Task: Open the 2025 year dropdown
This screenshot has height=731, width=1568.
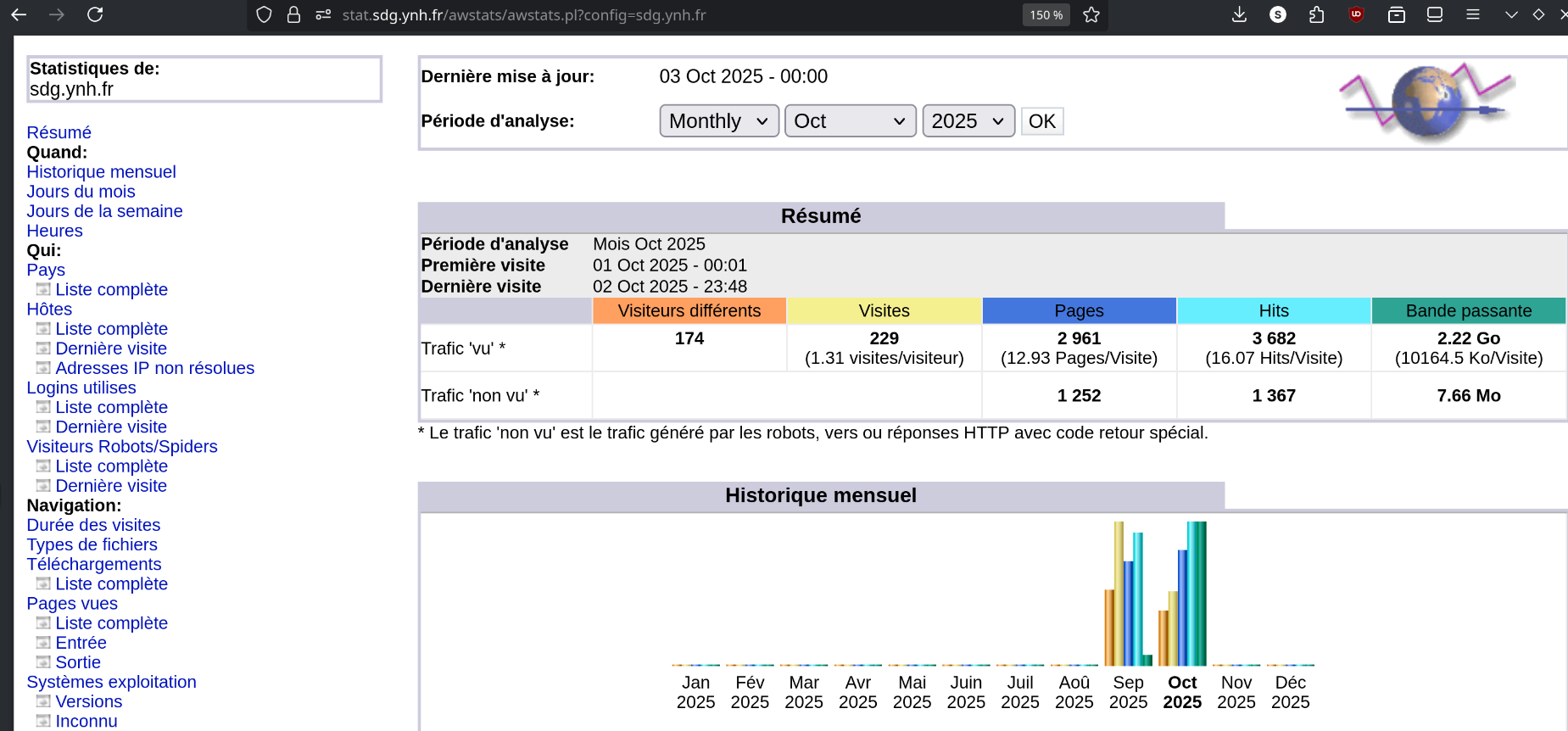Action: (x=968, y=121)
